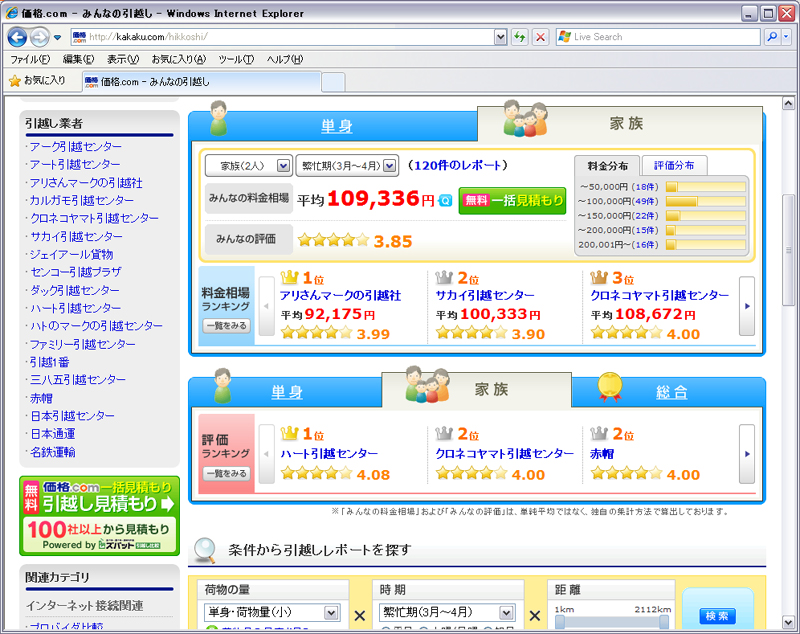Viewport: 800px width, 634px height.
Task: Open アート引越センター link in sidebar
Action: click(x=76, y=165)
